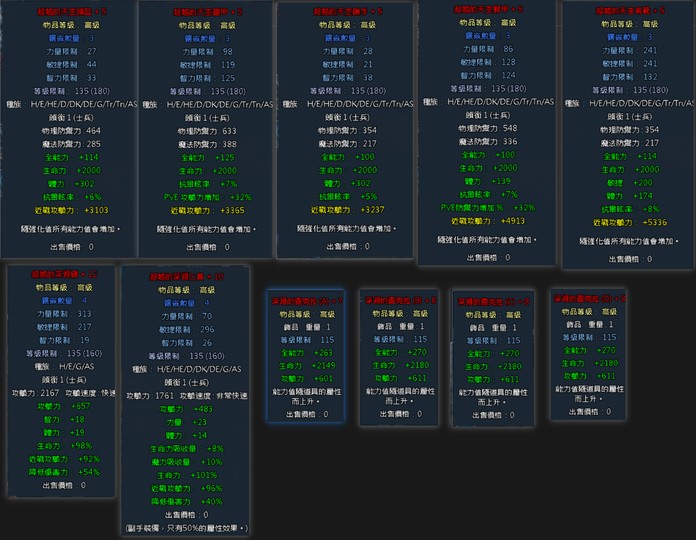
Task: Click the PVE 攻擊力增加 +32% bonus
Action: pyautogui.click(x=203, y=197)
